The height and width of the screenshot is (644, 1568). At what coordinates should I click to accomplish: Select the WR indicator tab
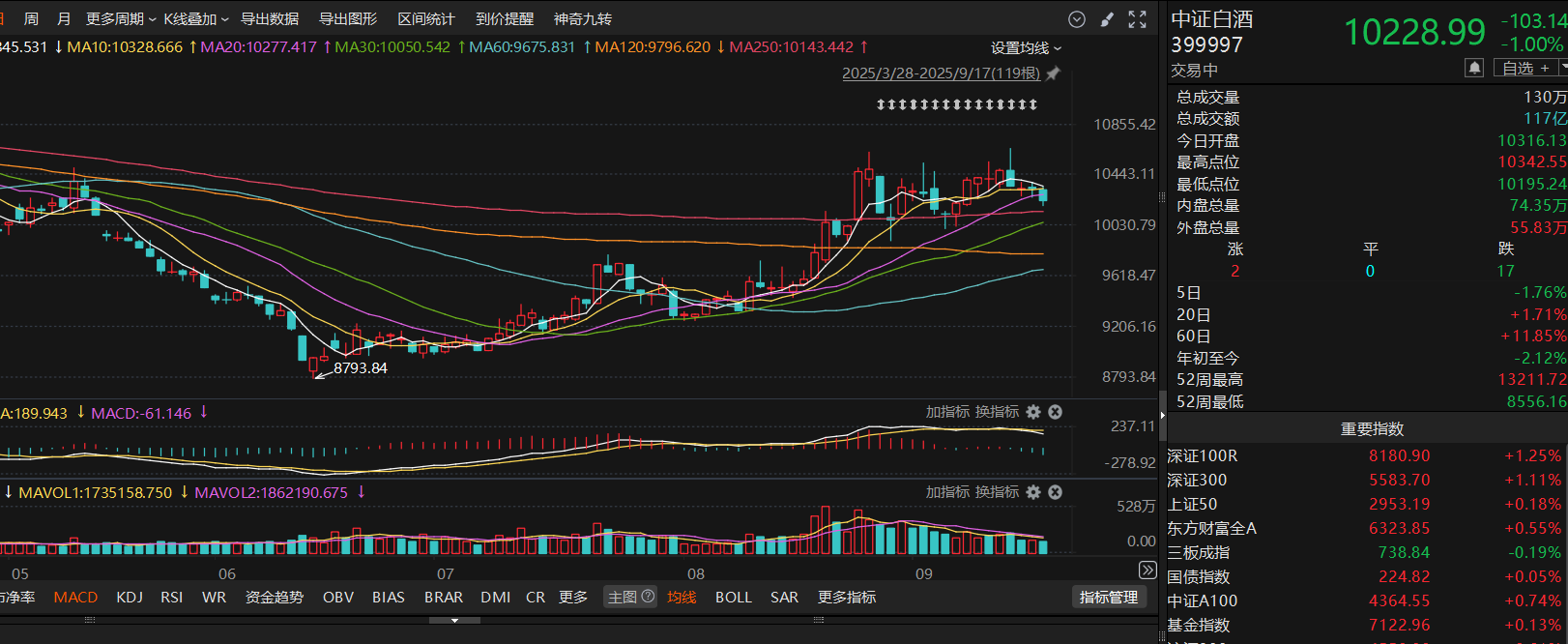tap(214, 598)
